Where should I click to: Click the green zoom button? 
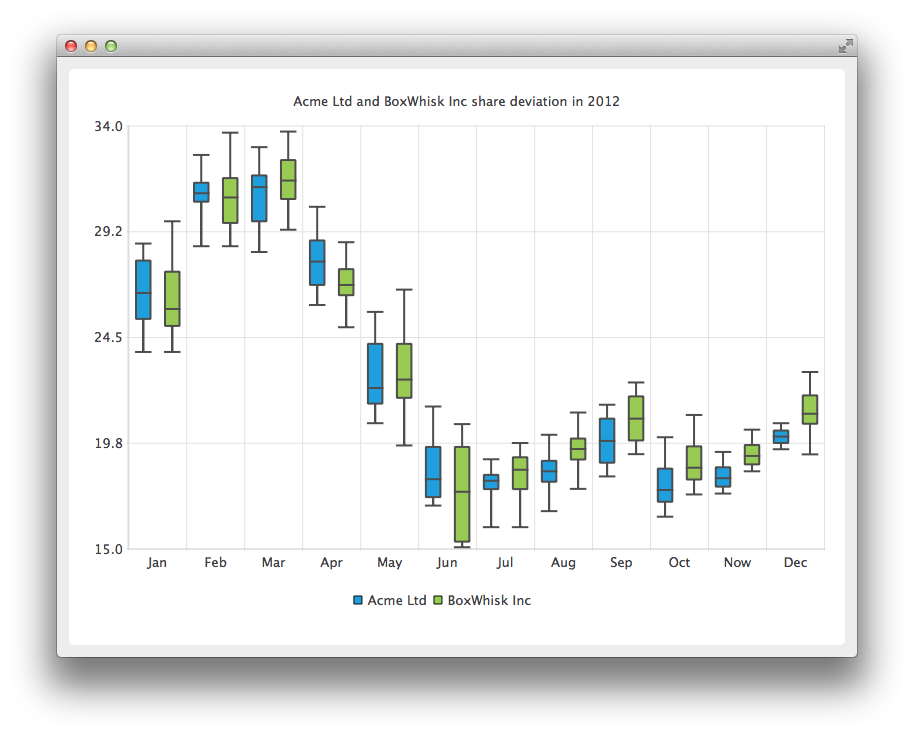(x=111, y=46)
